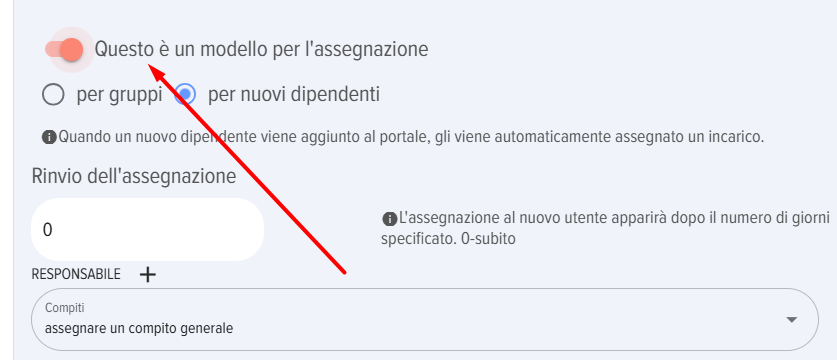This screenshot has height=360, width=837.
Task: Click the "Quando un nuovo dipendente" hint text
Action: [411, 137]
